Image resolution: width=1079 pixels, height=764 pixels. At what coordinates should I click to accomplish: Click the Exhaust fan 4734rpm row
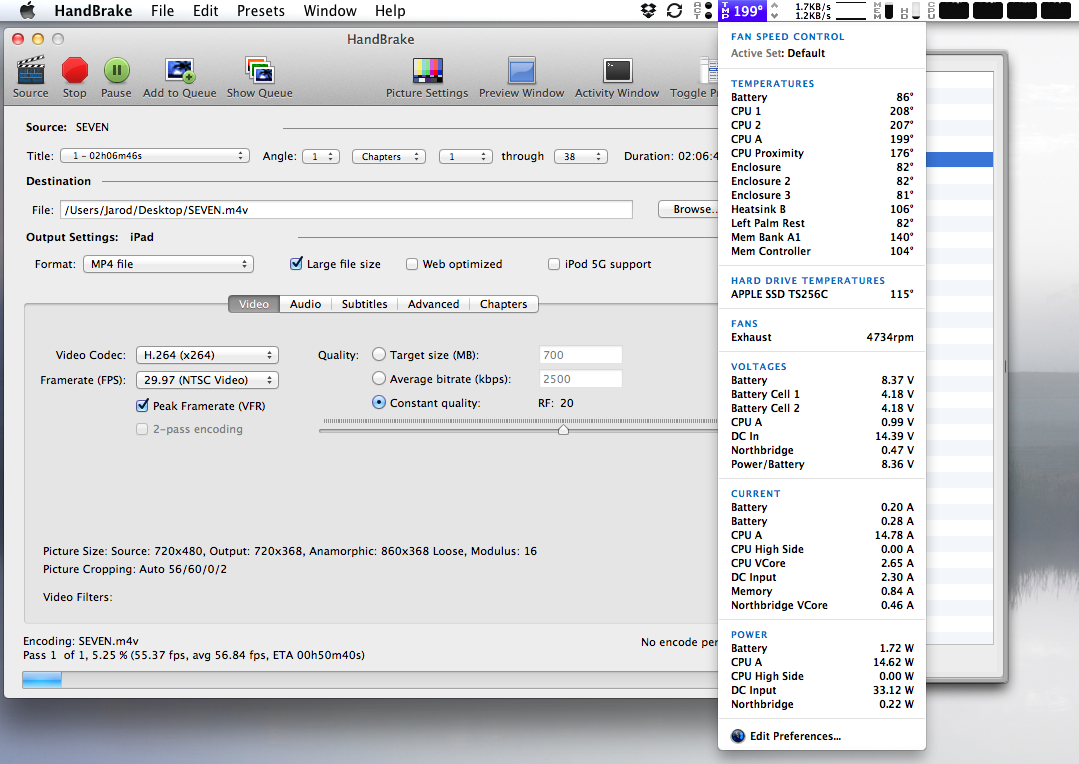822,337
